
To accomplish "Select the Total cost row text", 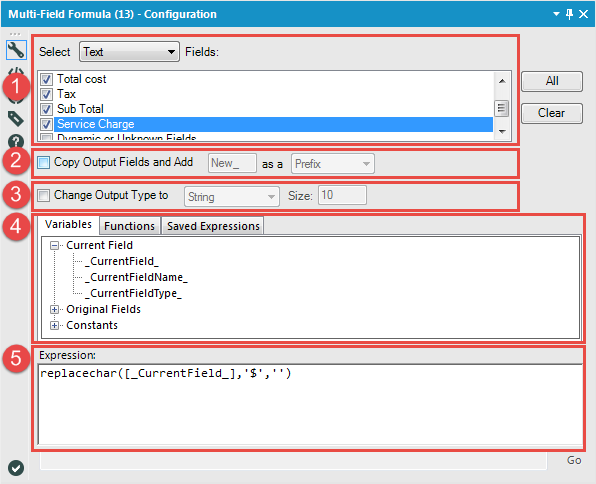I will coord(82,79).
